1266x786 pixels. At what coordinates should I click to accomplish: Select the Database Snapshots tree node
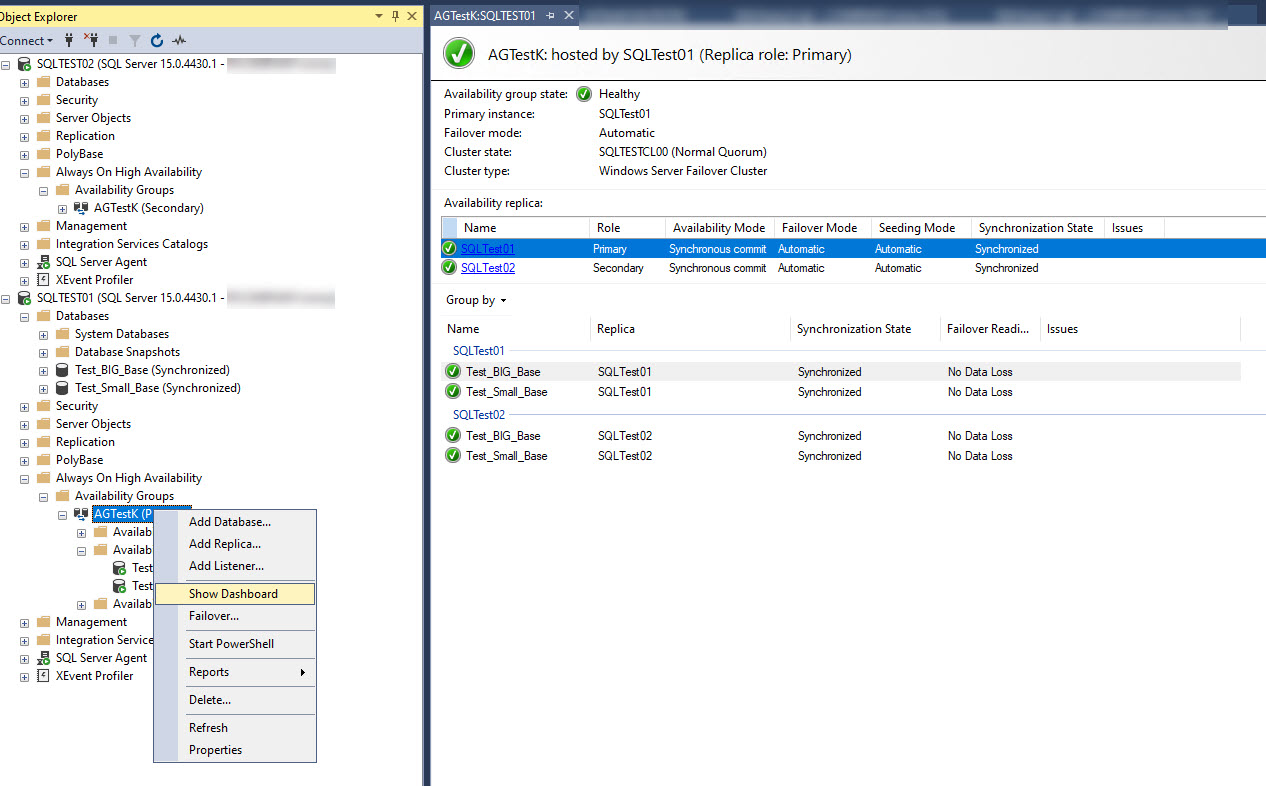[x=127, y=352]
